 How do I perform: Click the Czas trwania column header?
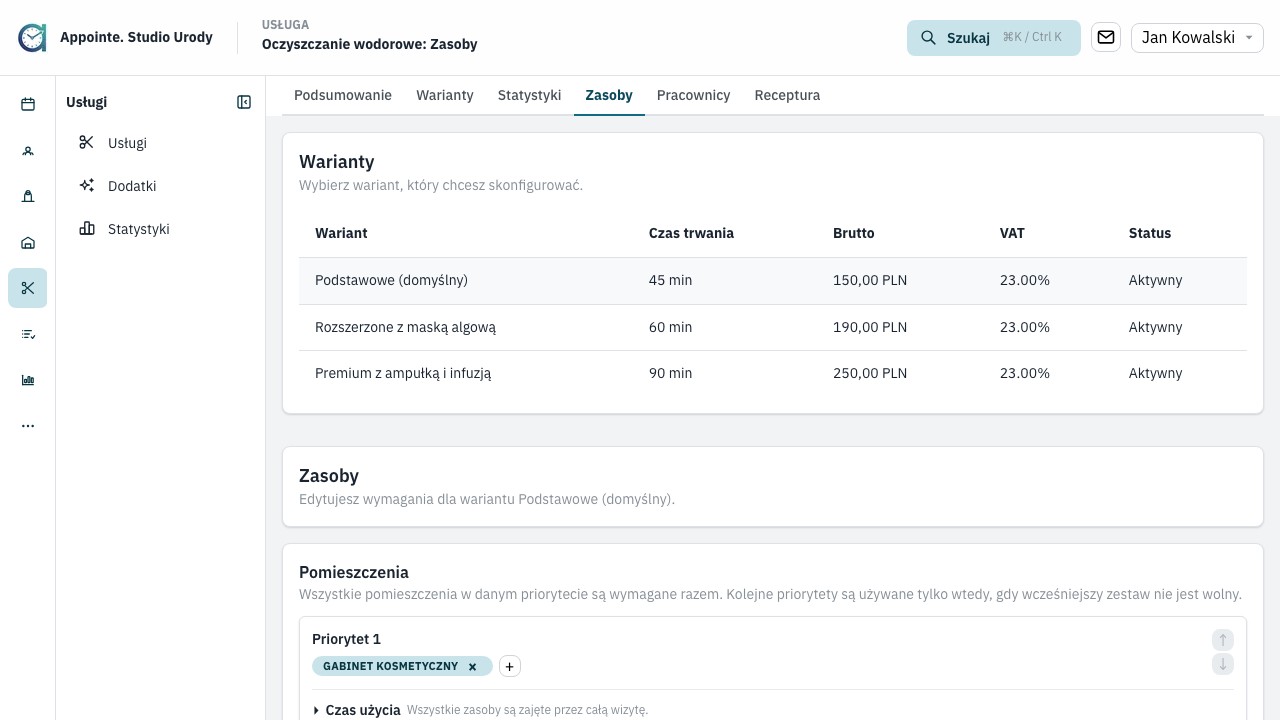(x=691, y=233)
